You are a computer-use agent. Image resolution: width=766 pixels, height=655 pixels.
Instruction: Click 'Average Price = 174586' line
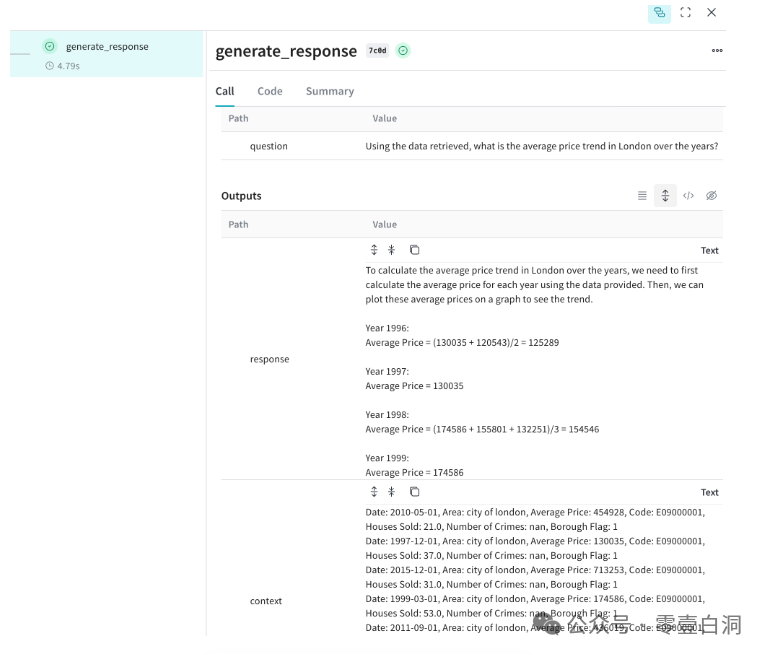(414, 472)
